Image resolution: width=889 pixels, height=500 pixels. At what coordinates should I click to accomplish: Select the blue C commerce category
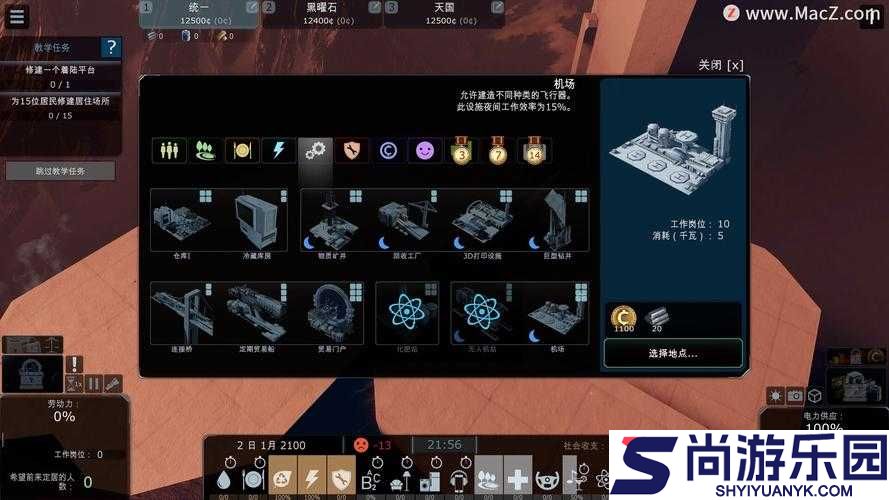pyautogui.click(x=388, y=151)
